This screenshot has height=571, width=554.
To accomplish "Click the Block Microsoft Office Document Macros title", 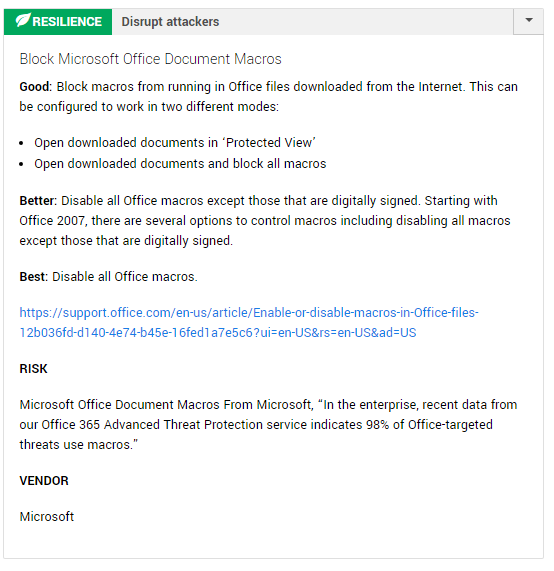I will [x=150, y=59].
